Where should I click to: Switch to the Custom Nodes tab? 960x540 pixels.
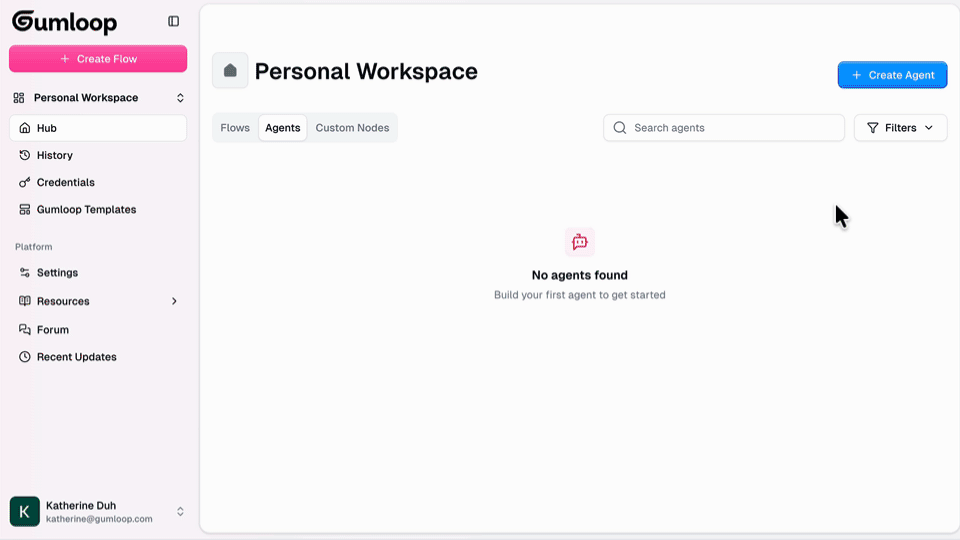pos(352,128)
